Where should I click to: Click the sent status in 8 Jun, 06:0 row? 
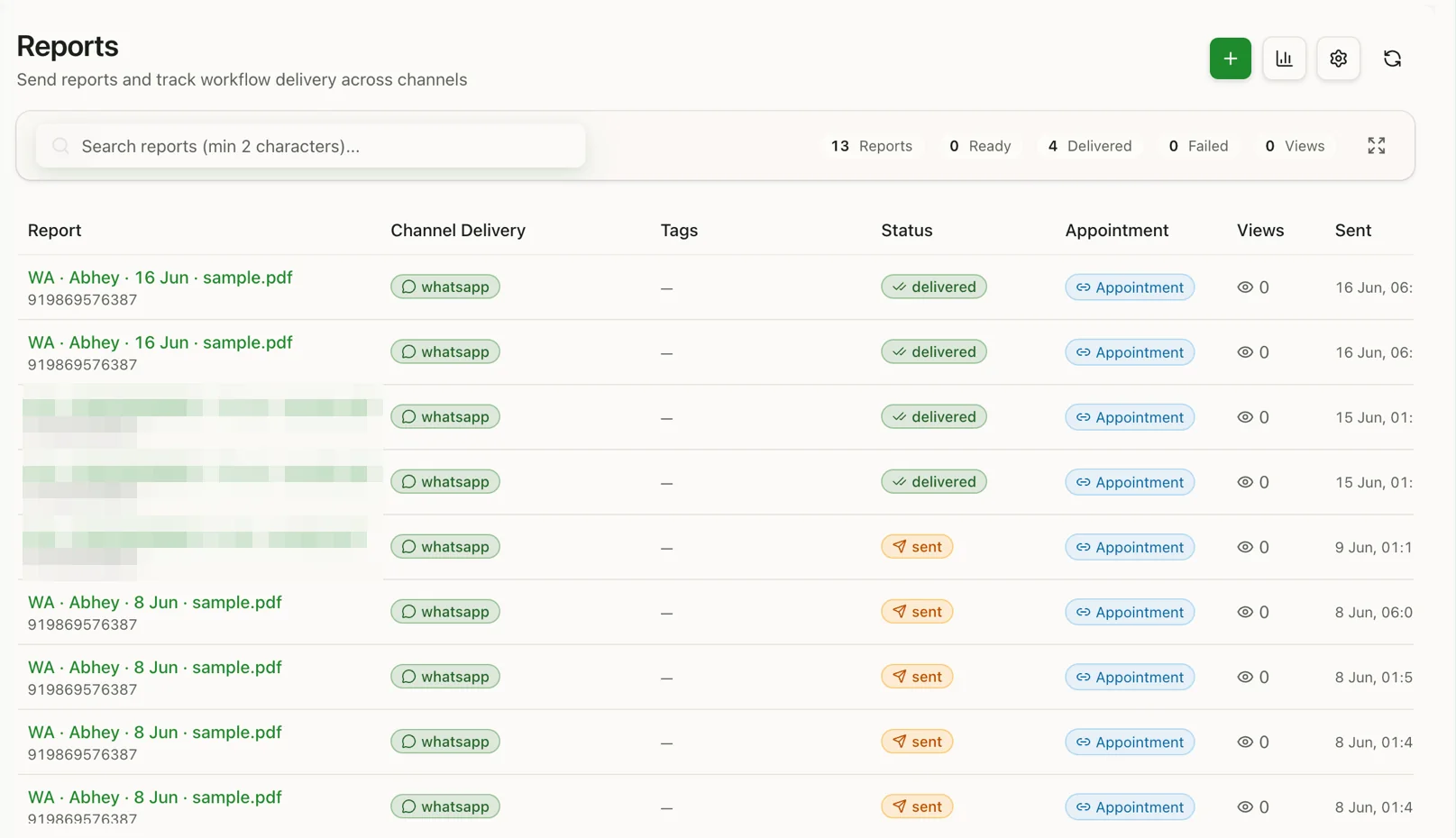pos(917,612)
